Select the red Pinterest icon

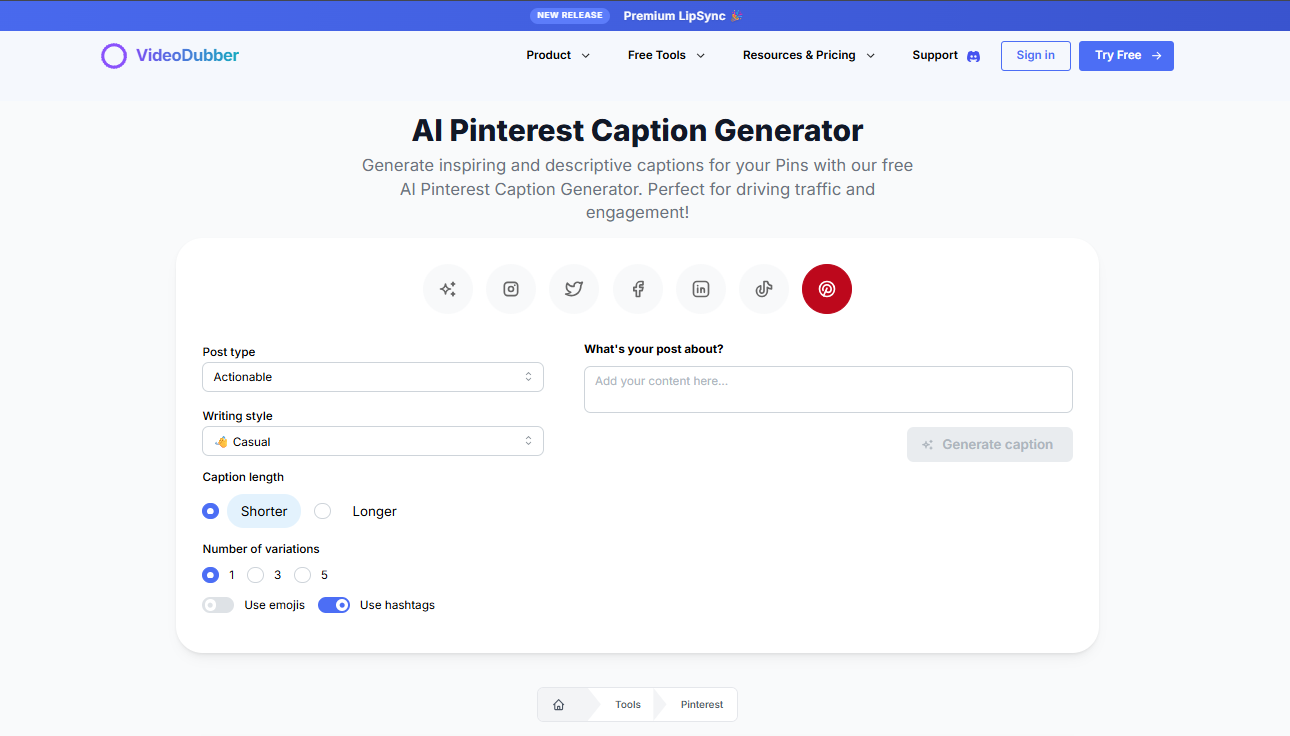click(x=827, y=289)
